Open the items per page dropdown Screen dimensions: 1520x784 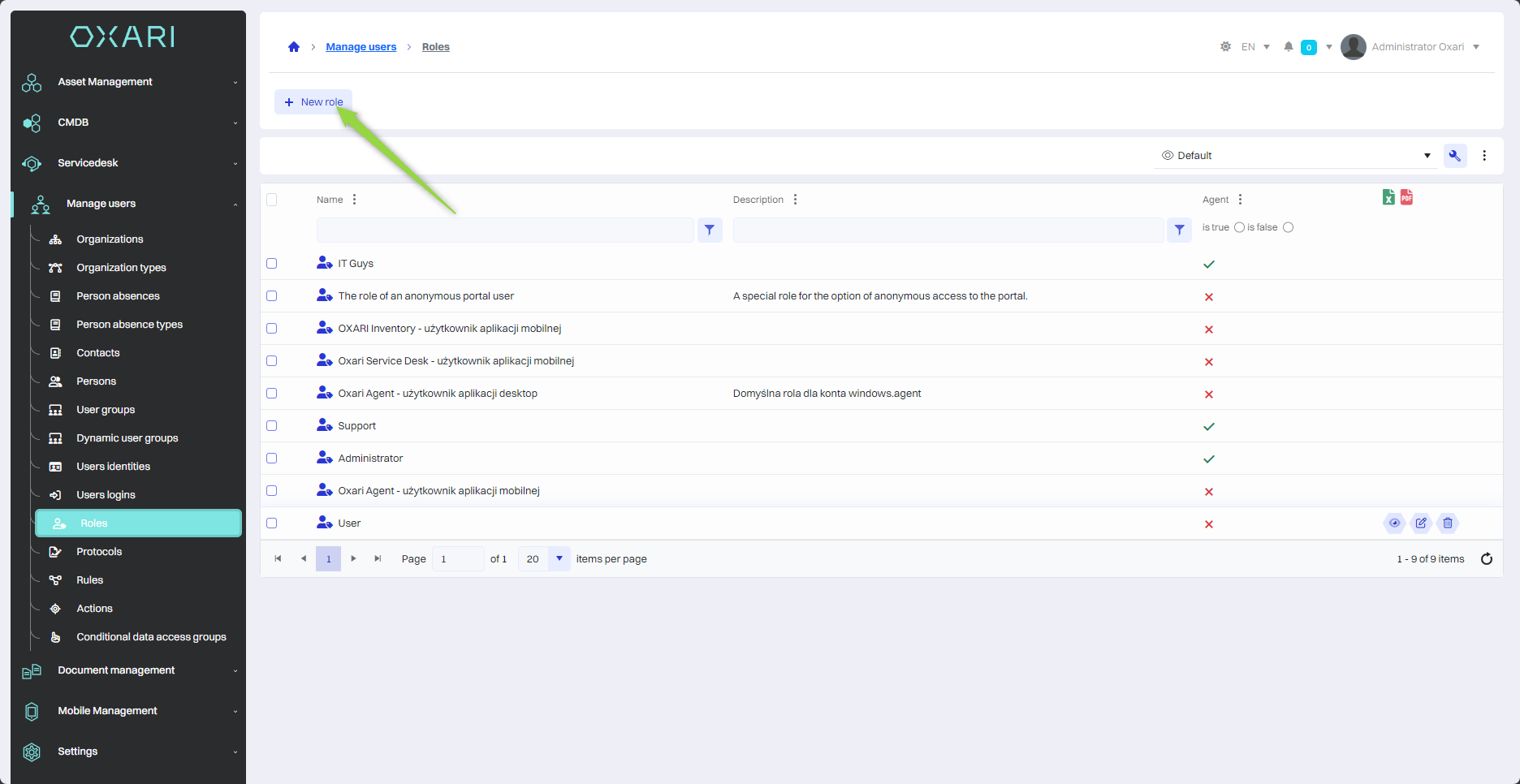[559, 559]
